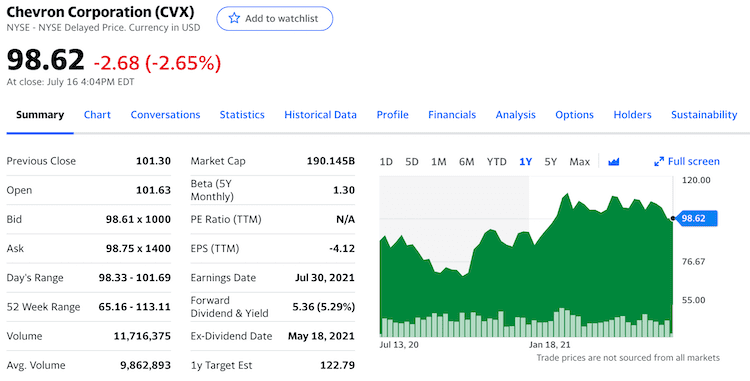
Task: Click the Chevron Corporation (CVX) heading
Action: click(100, 12)
